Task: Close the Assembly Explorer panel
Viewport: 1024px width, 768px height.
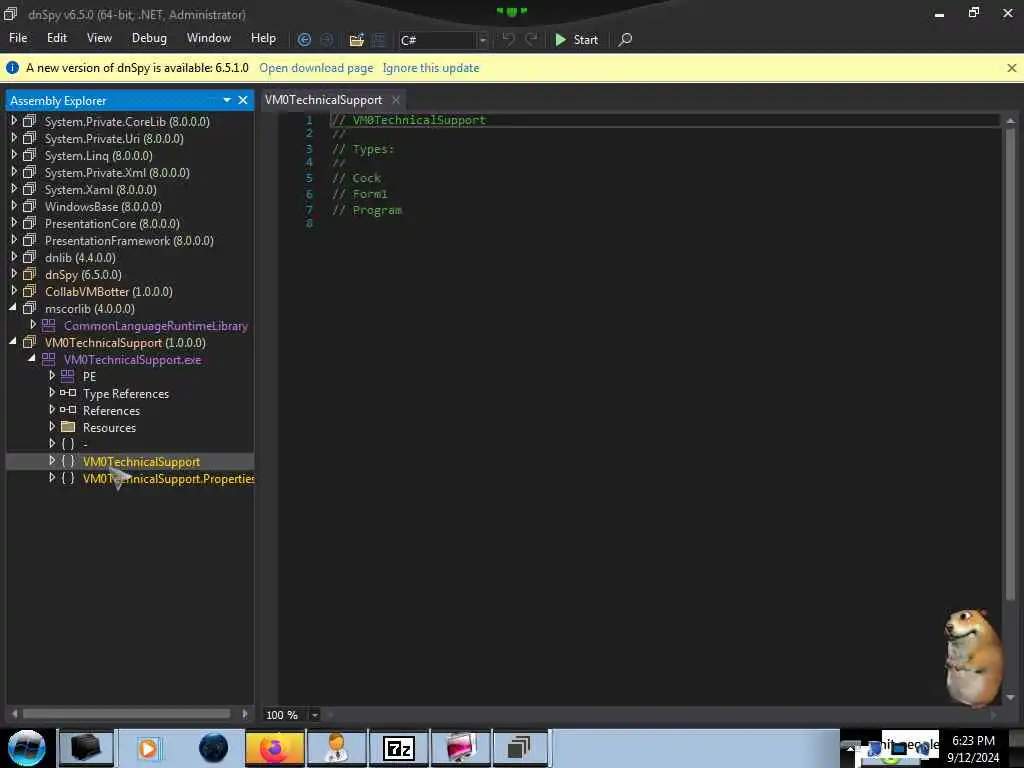Action: [243, 100]
